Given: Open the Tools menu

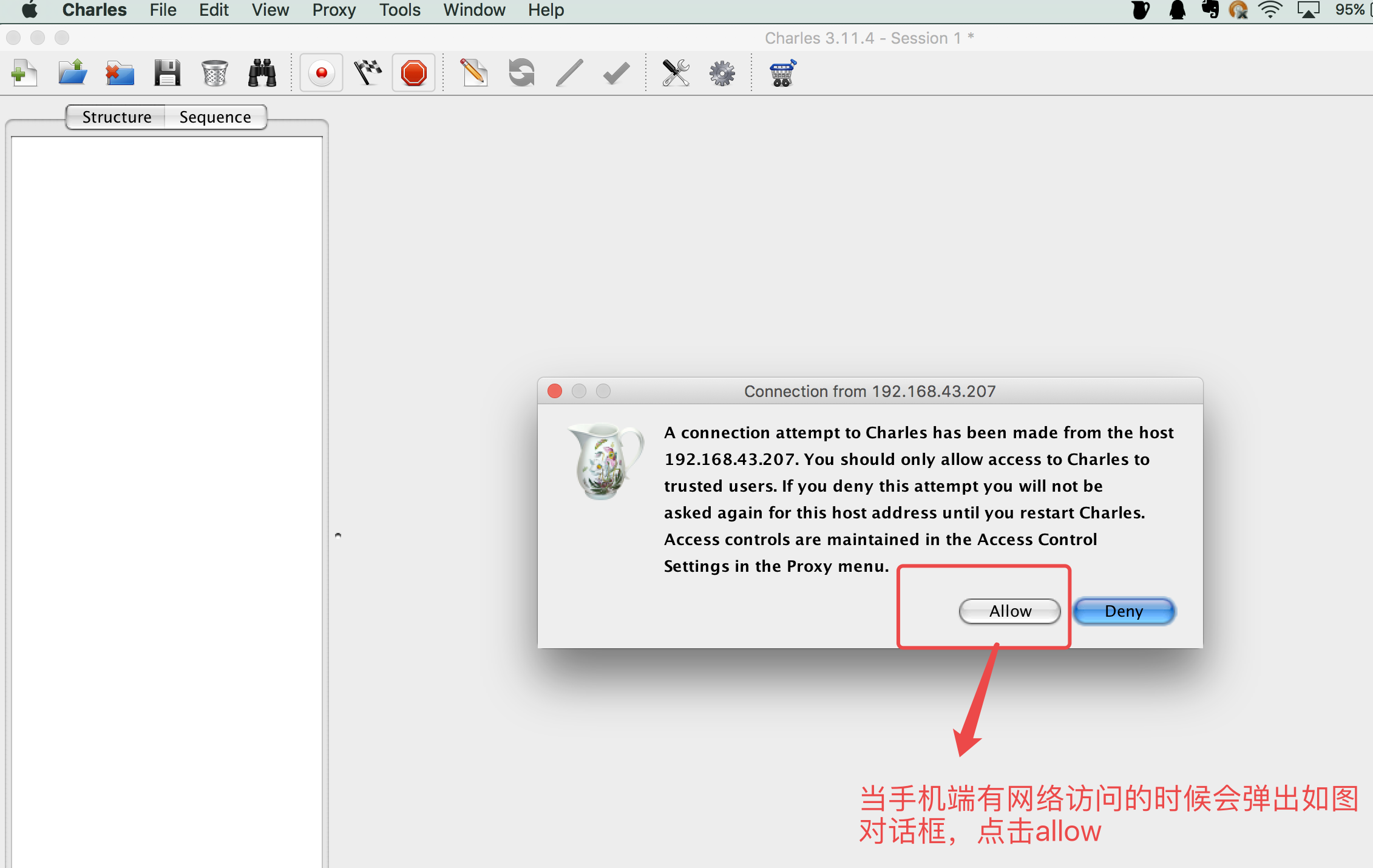Looking at the screenshot, I should point(399,10).
